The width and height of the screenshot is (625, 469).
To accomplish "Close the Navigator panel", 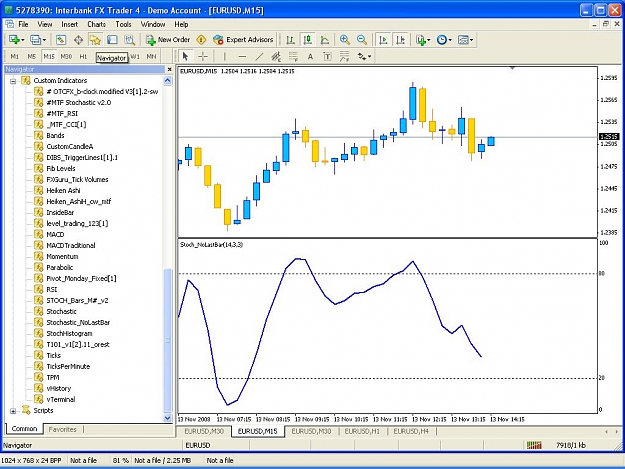I will click(x=169, y=69).
